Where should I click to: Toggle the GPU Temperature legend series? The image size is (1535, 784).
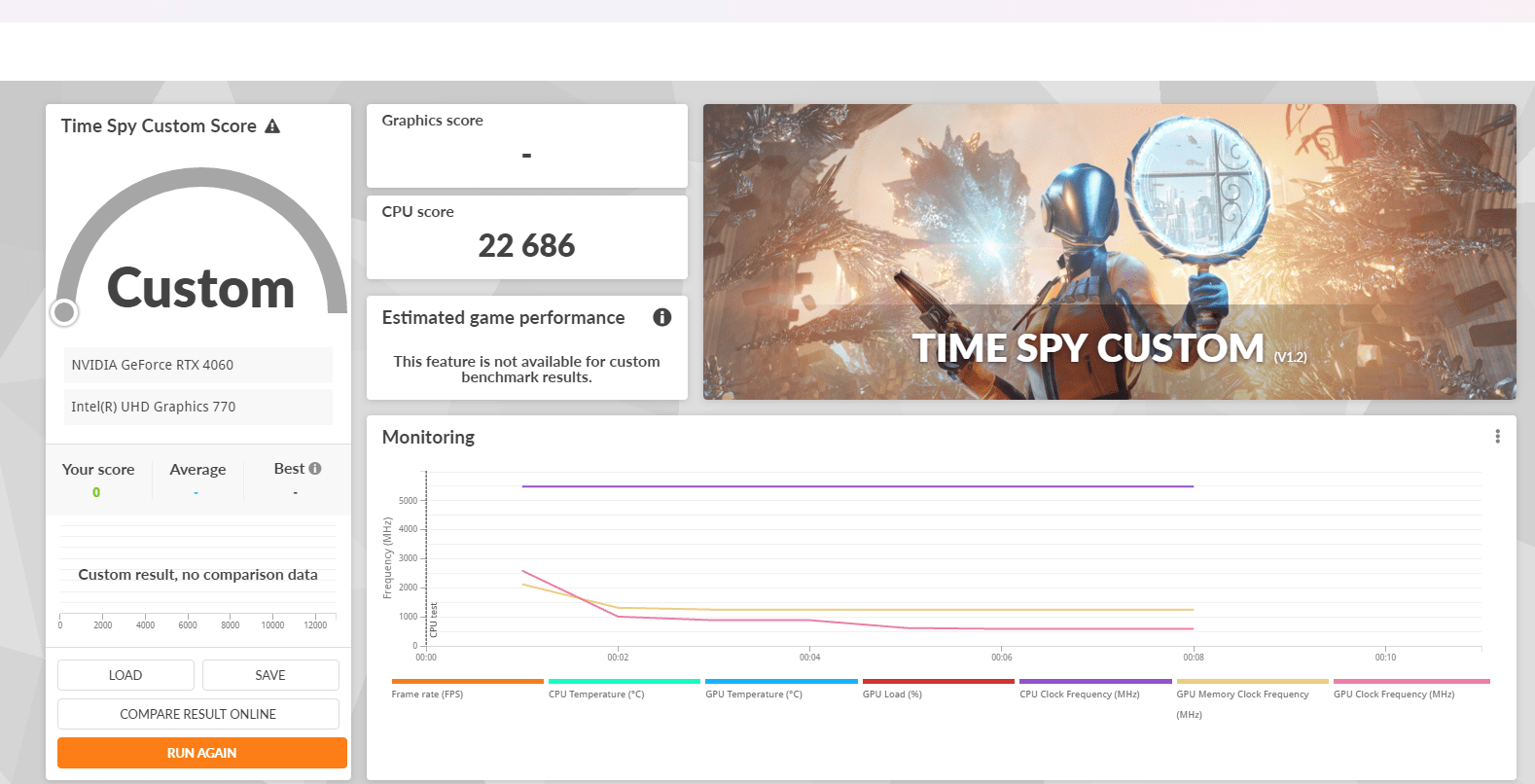click(x=754, y=694)
